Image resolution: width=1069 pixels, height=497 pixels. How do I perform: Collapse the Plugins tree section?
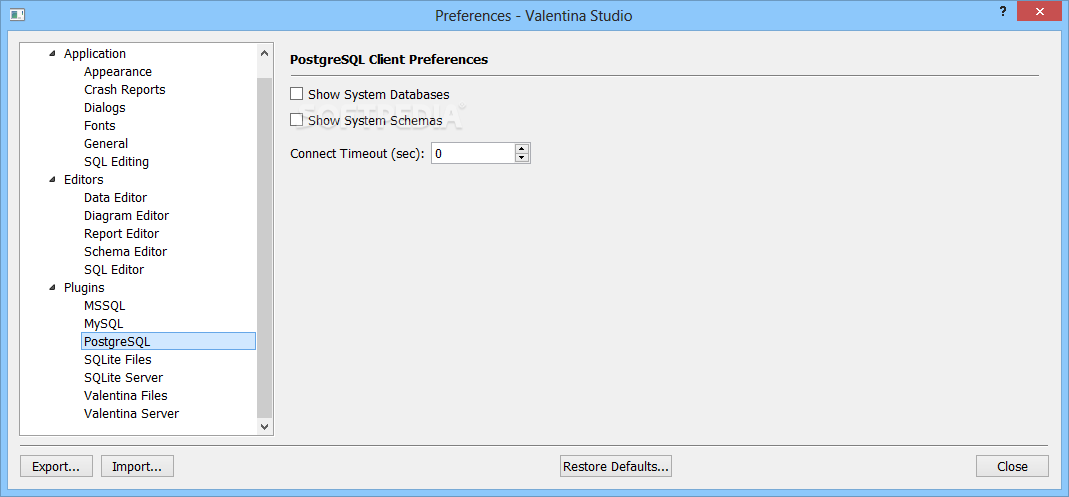coord(52,288)
